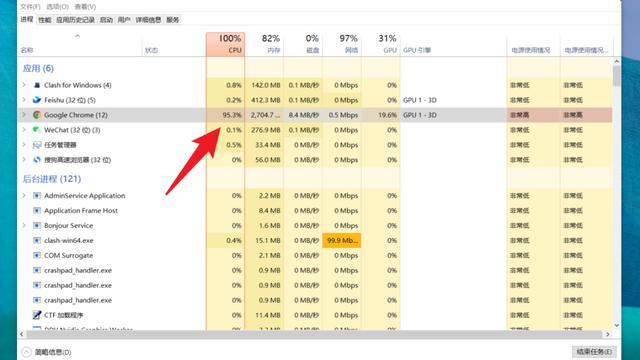Screen dimensions: 640x360
Task: Sort by the GPU percentage column header
Action: click(381, 44)
